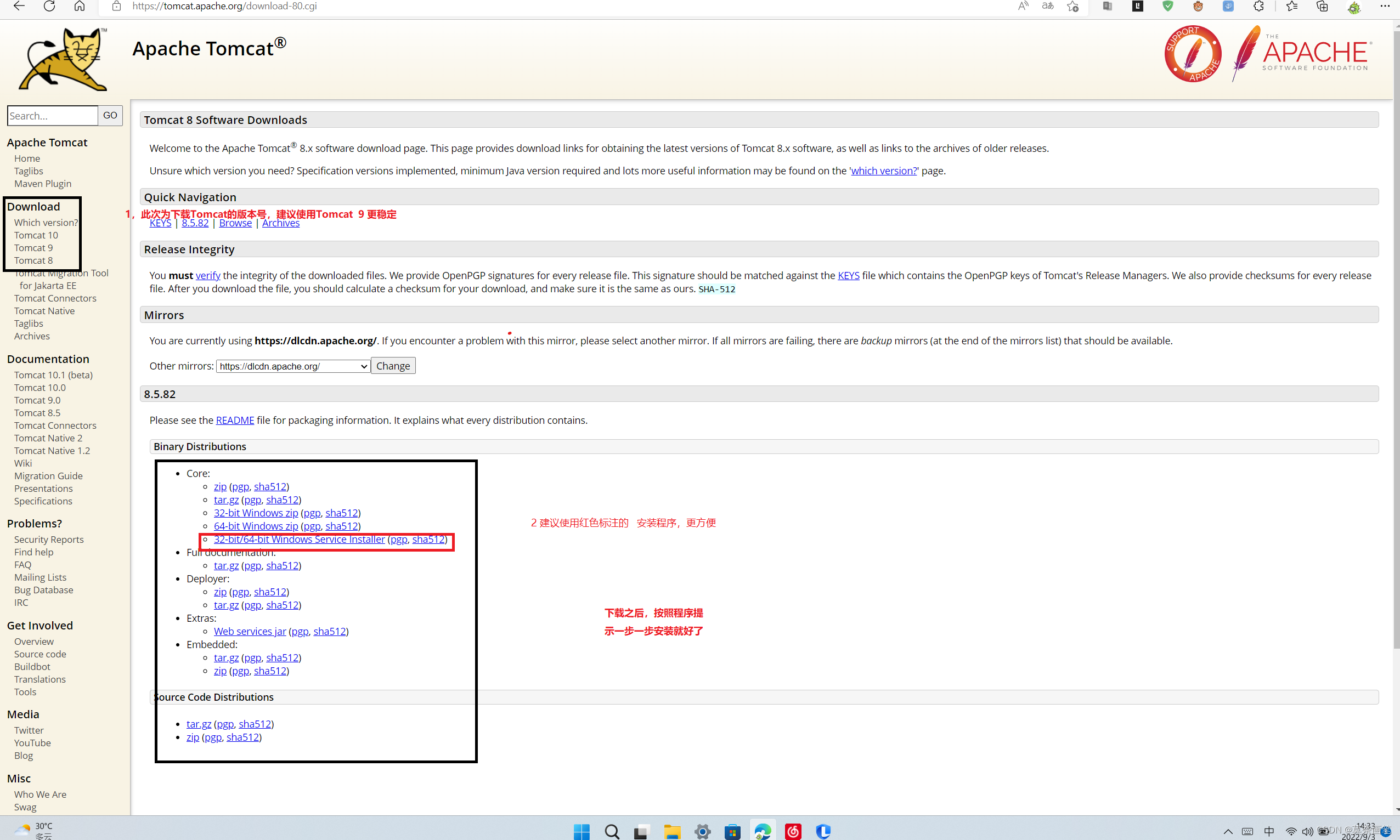Download the 32-bit/64-bit Windows Service Installer
This screenshot has width=1400, height=840.
pyautogui.click(x=299, y=539)
